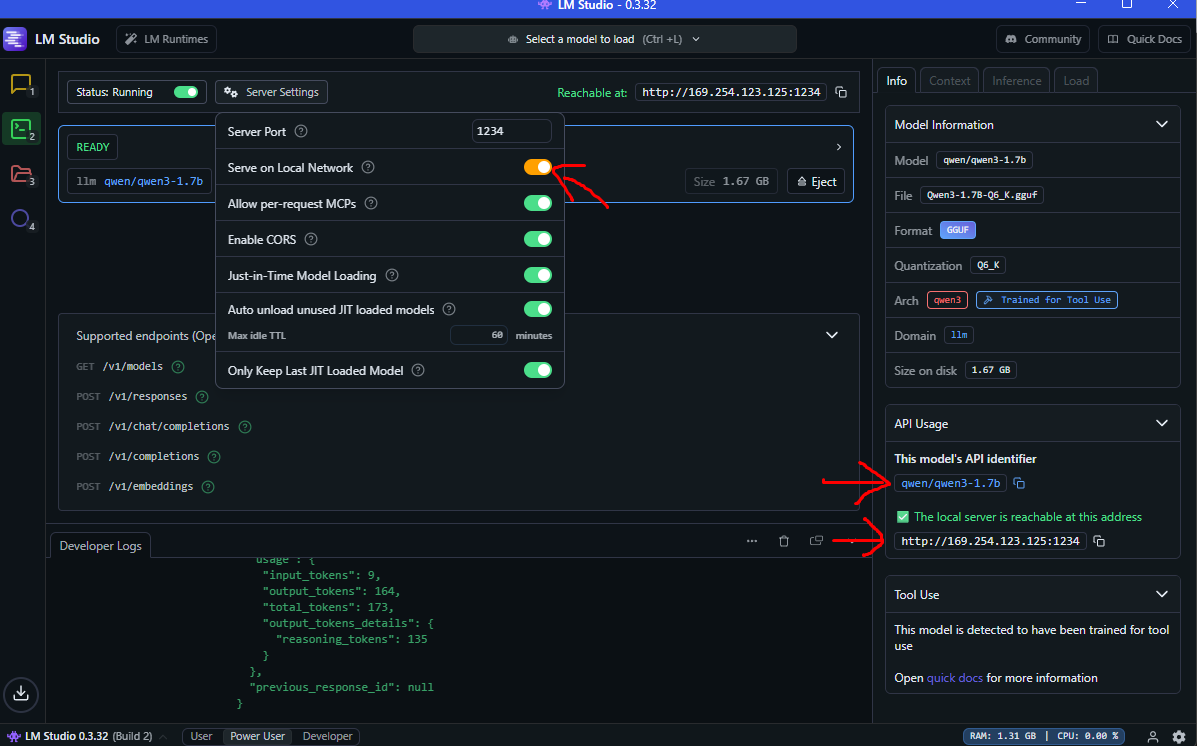
Task: Disable Serve on Local Network
Action: pos(538,167)
